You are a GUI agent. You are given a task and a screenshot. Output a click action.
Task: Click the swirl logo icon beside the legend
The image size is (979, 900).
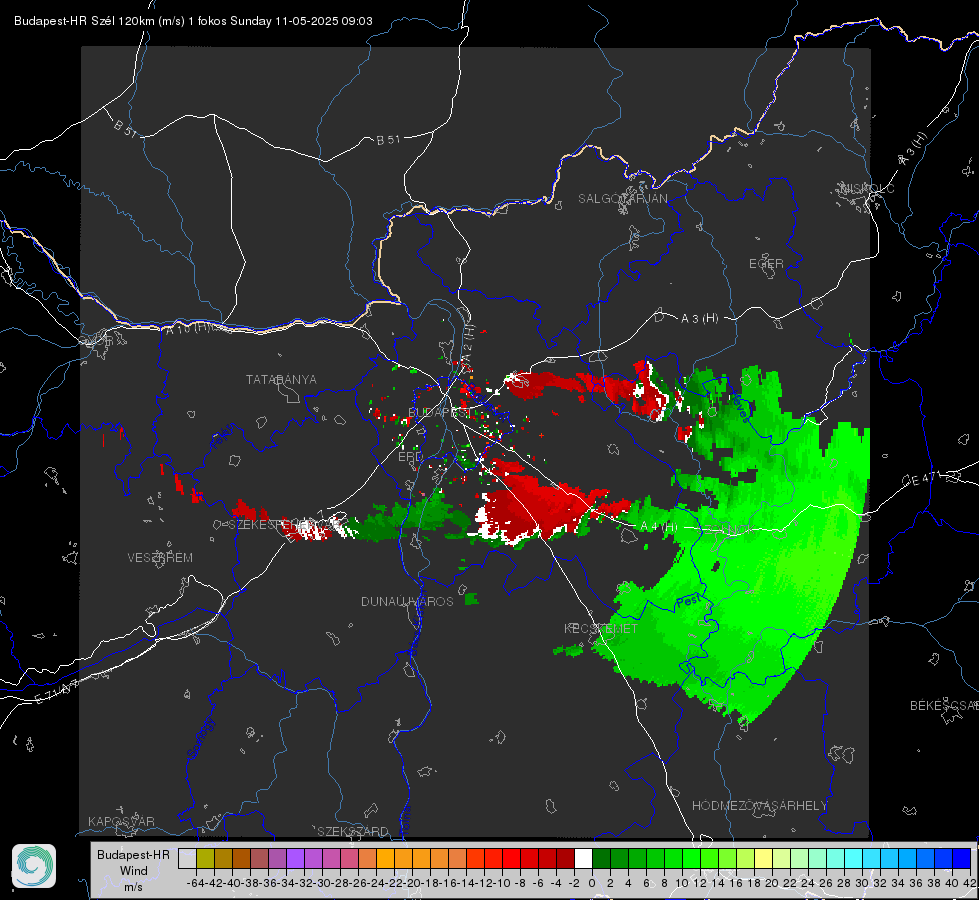tap(34, 866)
